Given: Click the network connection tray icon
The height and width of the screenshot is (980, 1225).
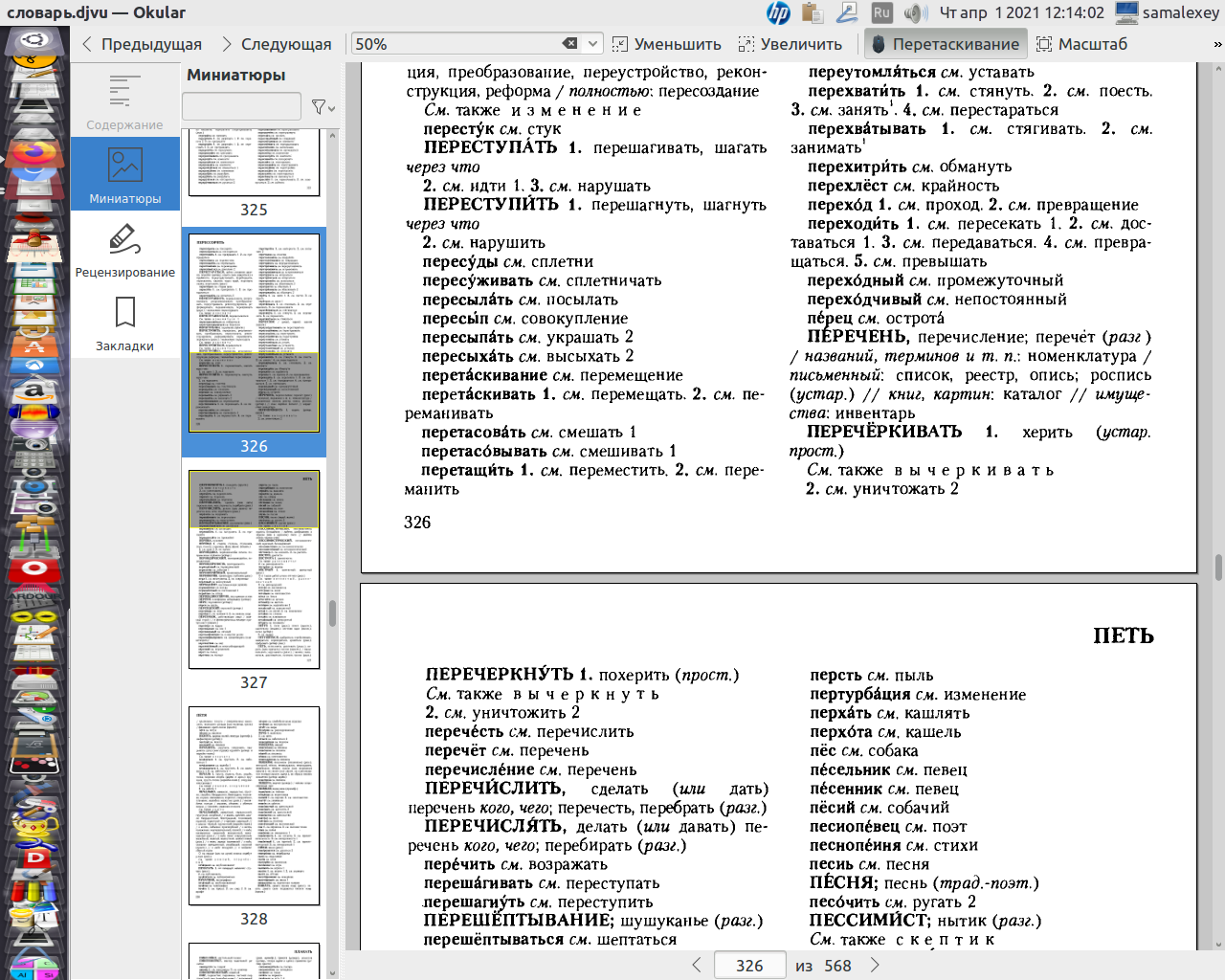Looking at the screenshot, I should (x=847, y=12).
